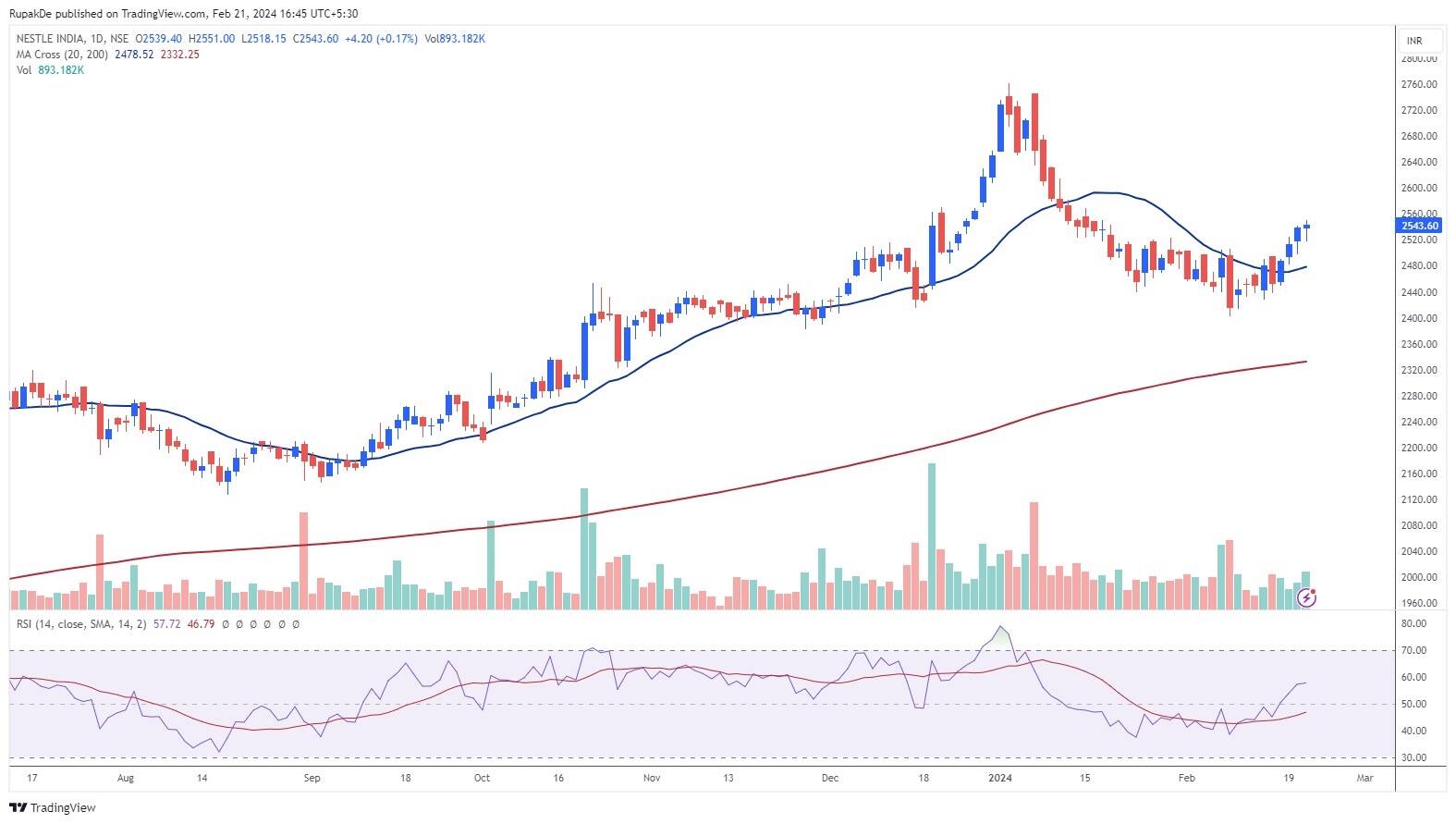The height and width of the screenshot is (824, 1456).
Task: Click the 20 MA value 2478.52
Action: pyautogui.click(x=134, y=55)
